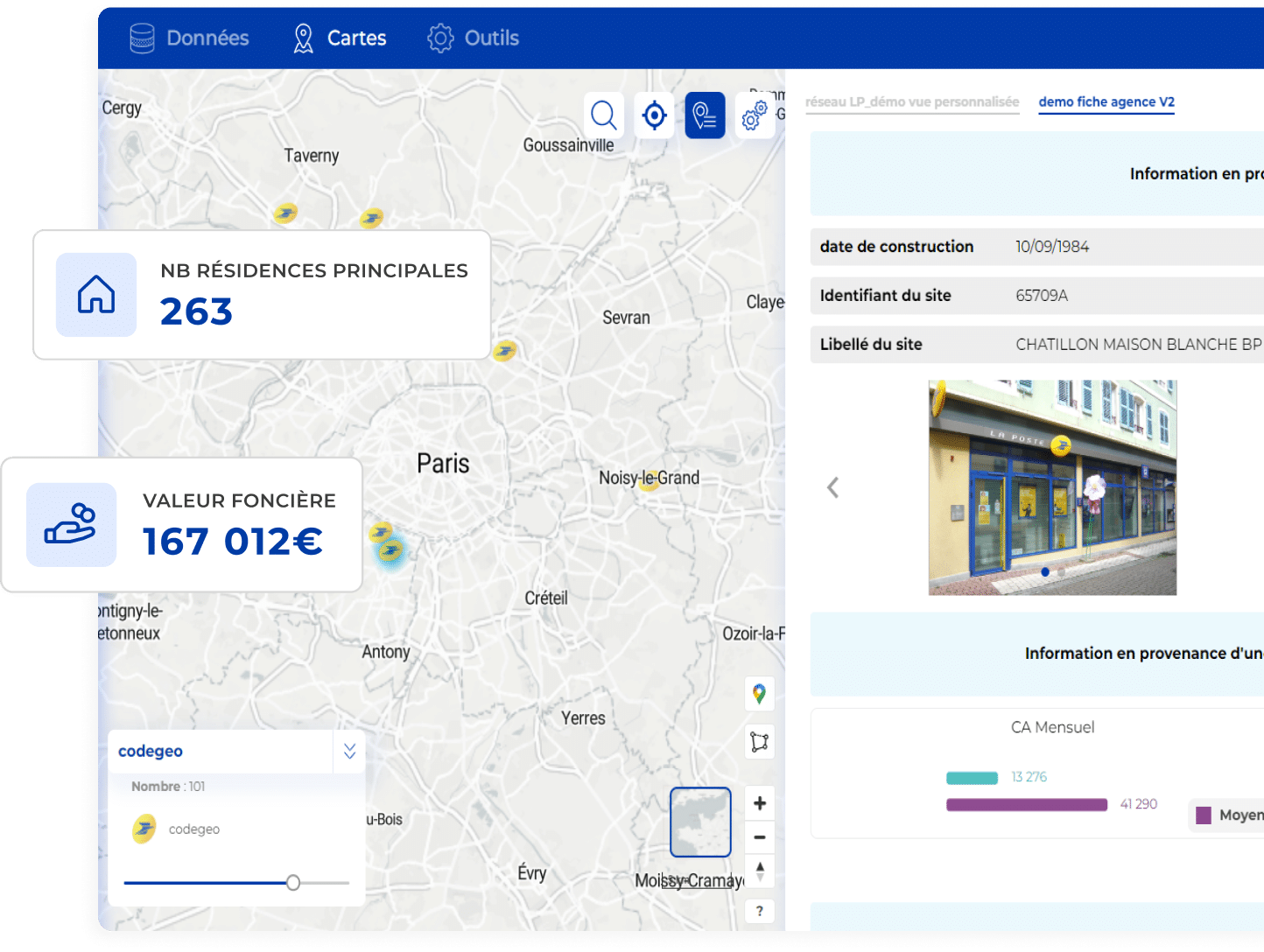The width and height of the screenshot is (1264, 952).
Task: Open the map settings gears icon
Action: click(x=755, y=115)
